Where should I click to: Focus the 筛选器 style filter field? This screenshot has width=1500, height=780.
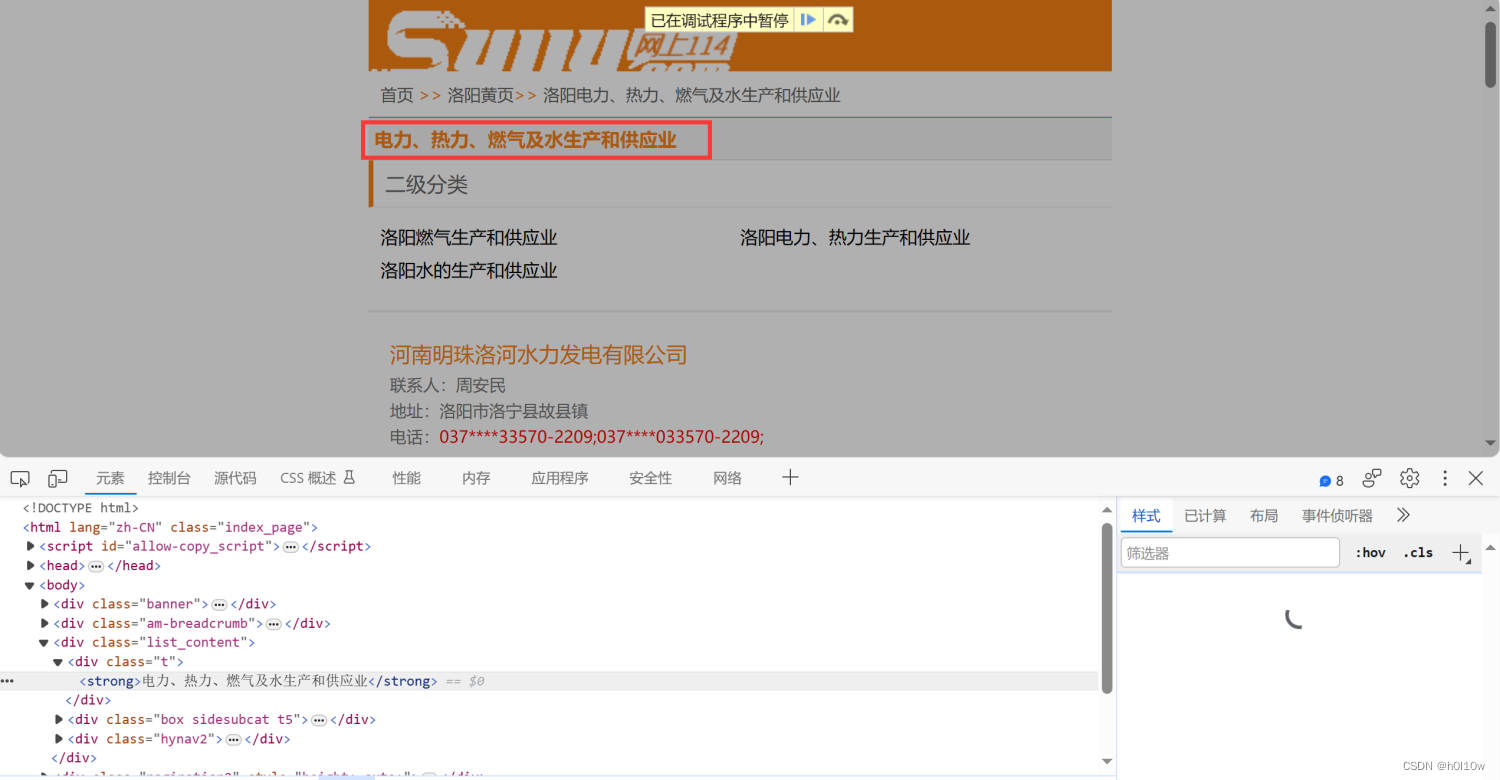click(1230, 553)
